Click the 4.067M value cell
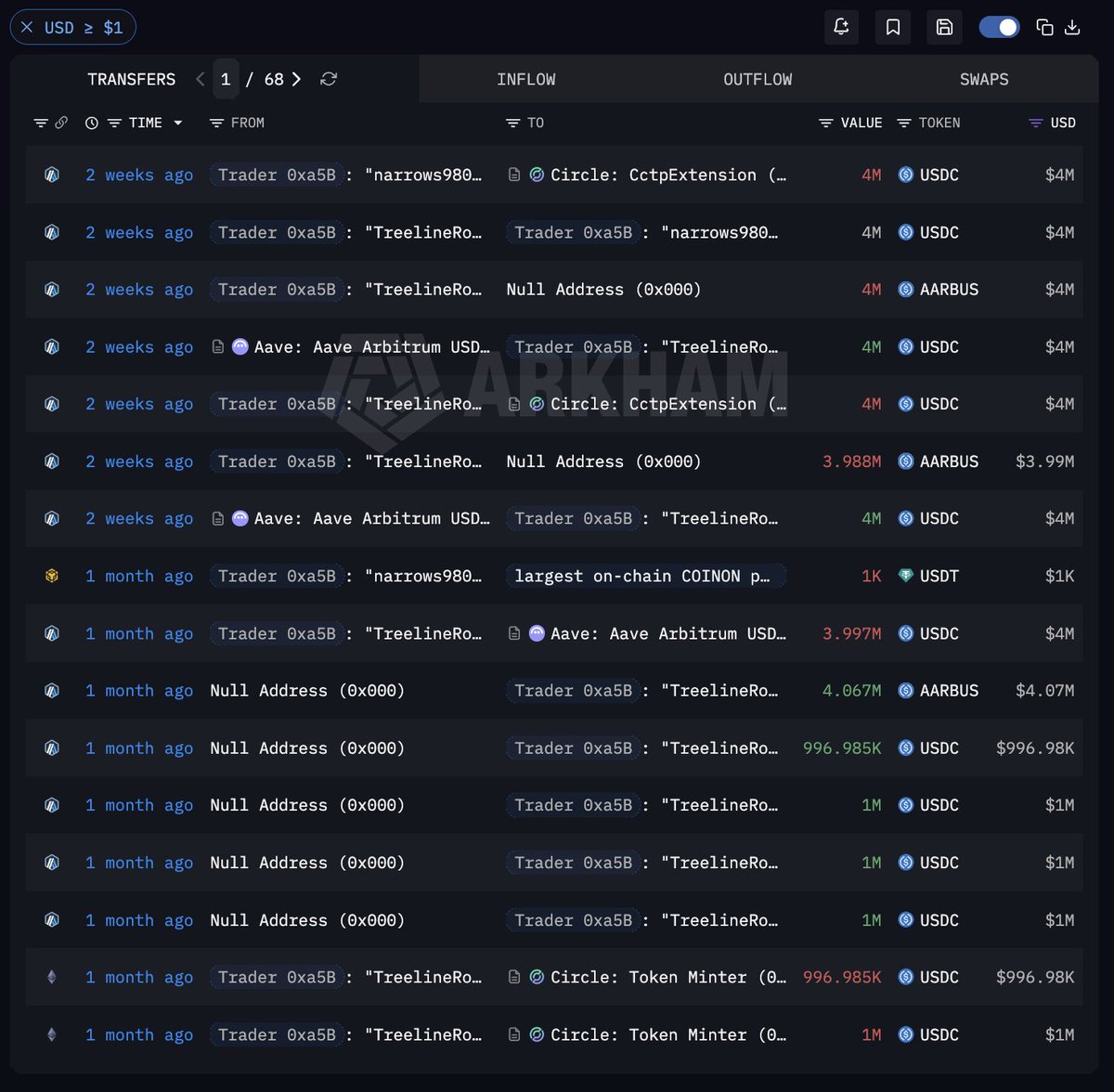 [x=851, y=691]
